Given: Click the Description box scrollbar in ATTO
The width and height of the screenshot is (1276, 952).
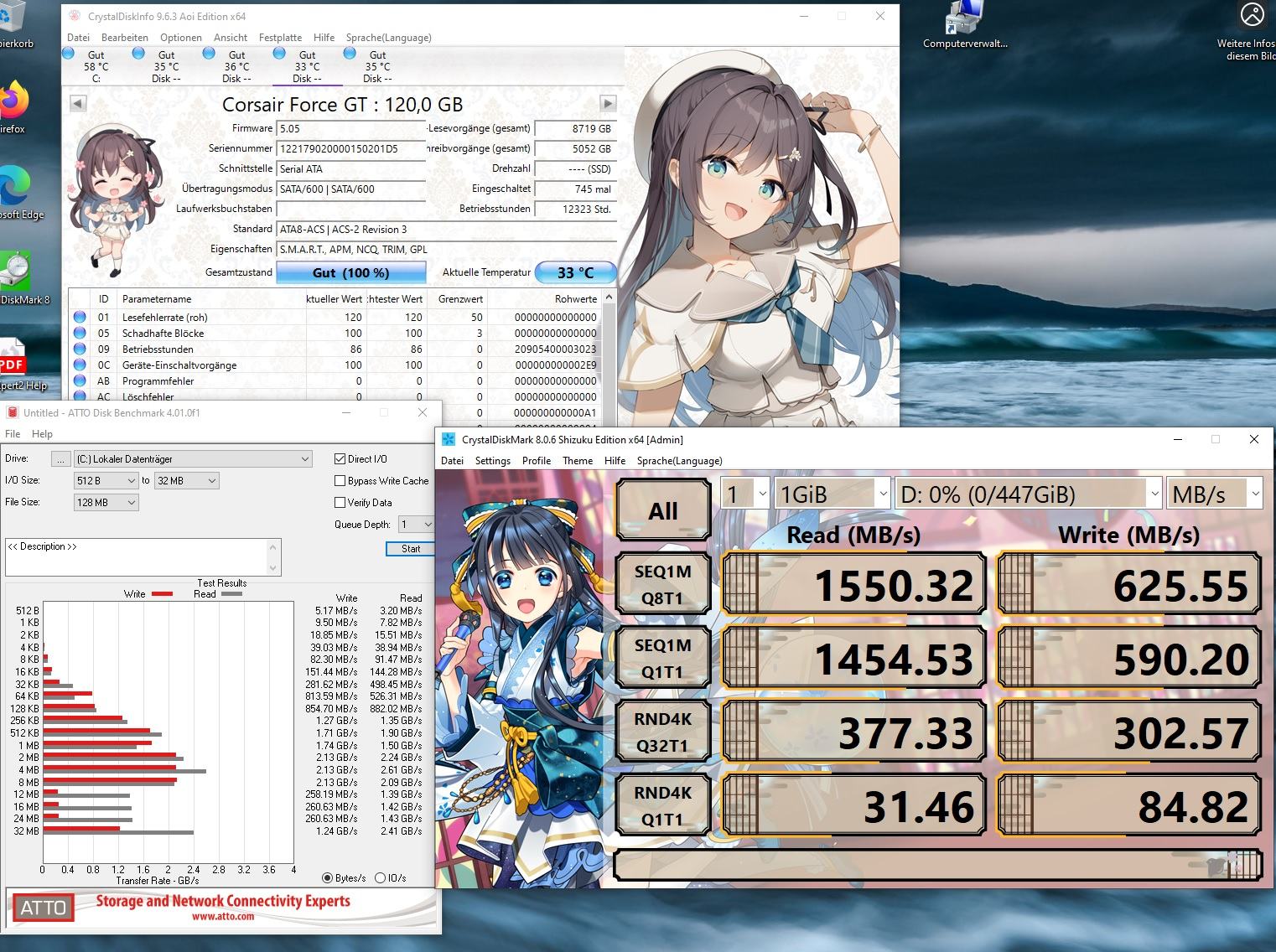Looking at the screenshot, I should point(273,557).
